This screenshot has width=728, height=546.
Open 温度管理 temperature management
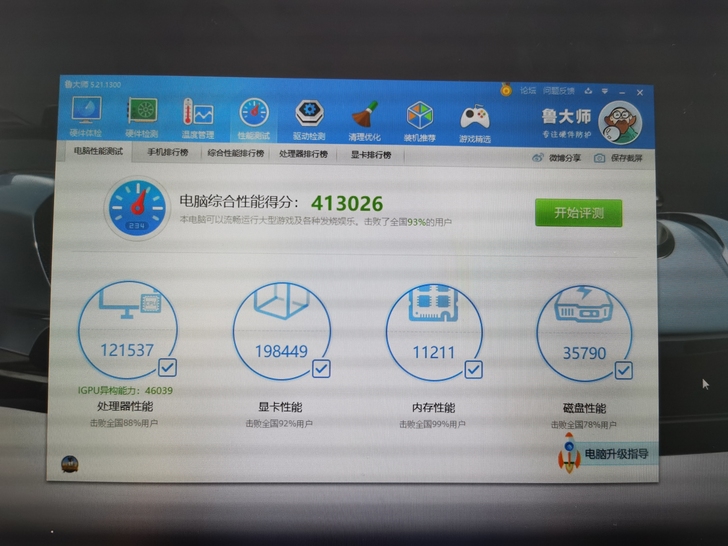coord(198,118)
